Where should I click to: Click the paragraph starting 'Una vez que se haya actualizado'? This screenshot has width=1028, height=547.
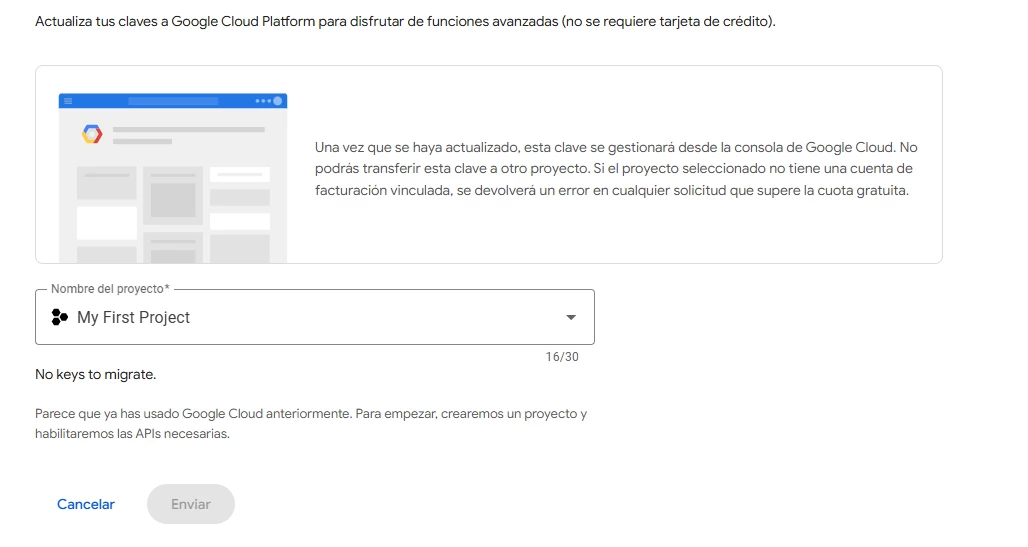(616, 169)
